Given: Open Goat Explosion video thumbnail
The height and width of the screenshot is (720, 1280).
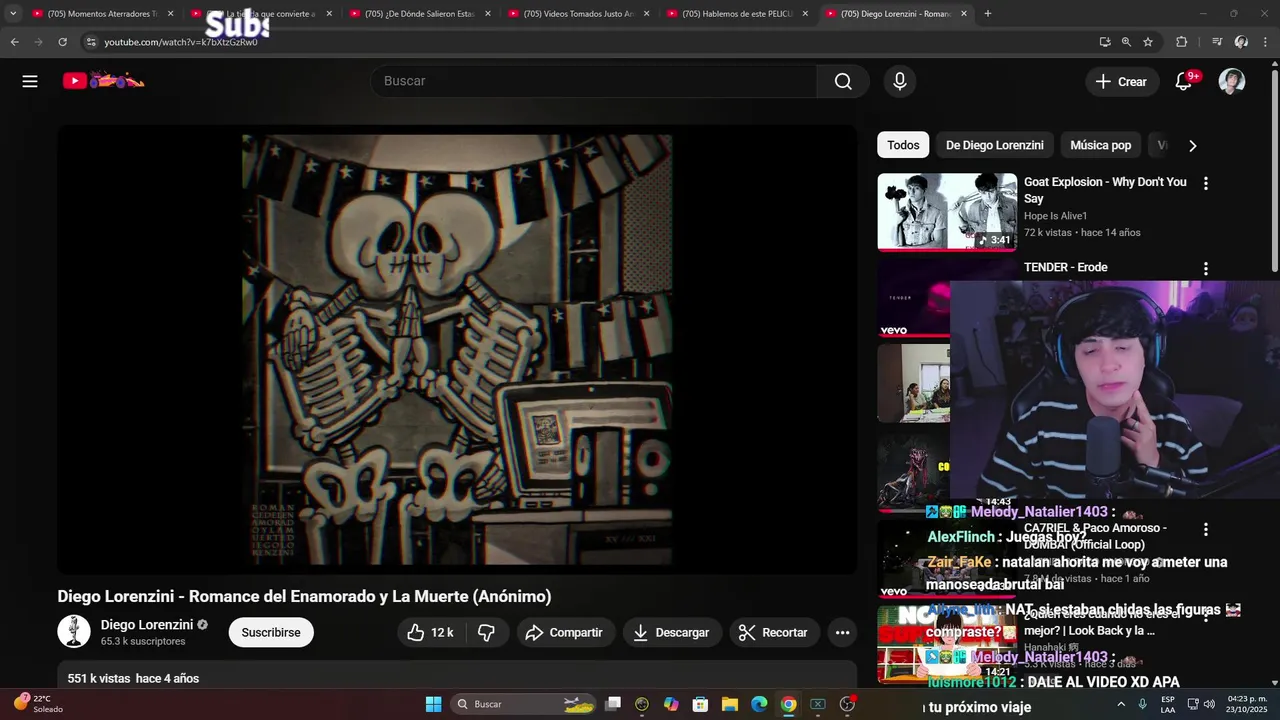Looking at the screenshot, I should point(947,212).
